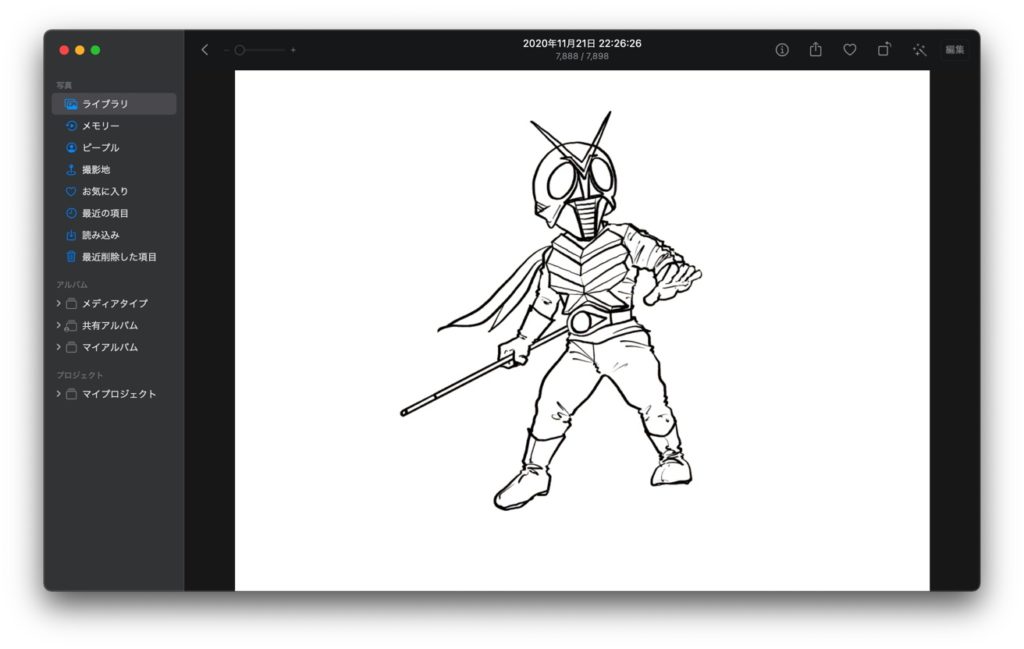
Task: Click the アルバム section header
Action: [x=72, y=285]
